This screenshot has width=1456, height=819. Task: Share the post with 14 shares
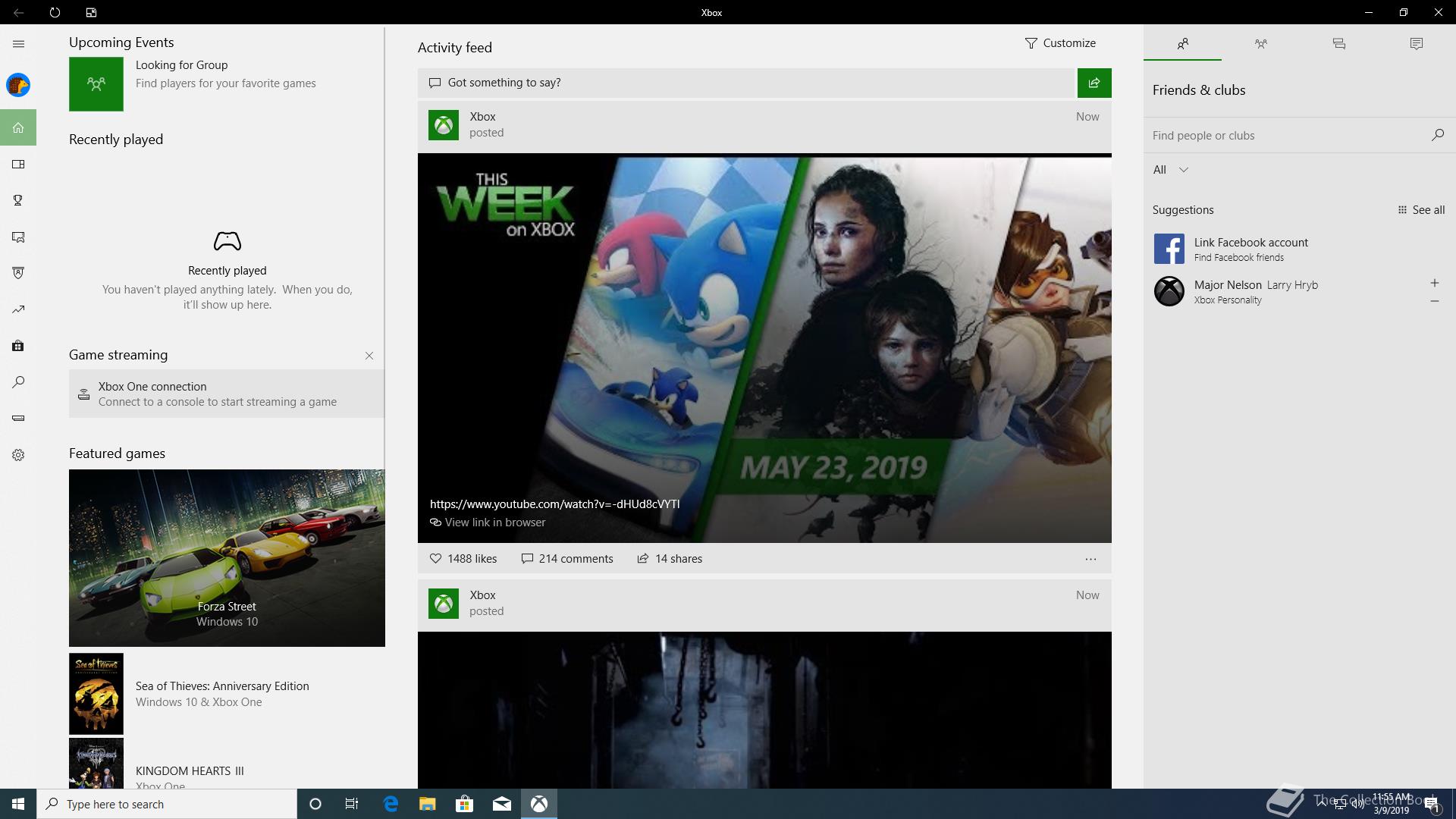pos(670,559)
